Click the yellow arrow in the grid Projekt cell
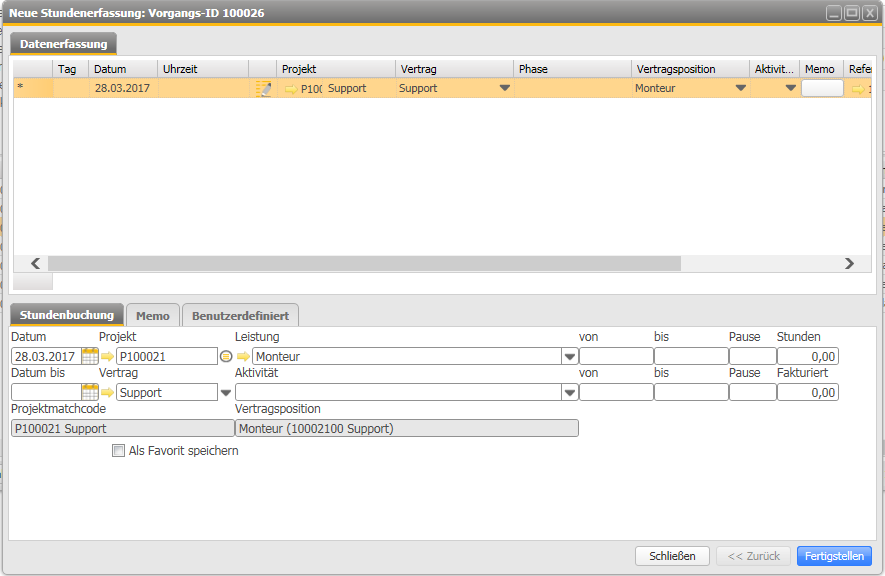885x576 pixels. pos(291,88)
